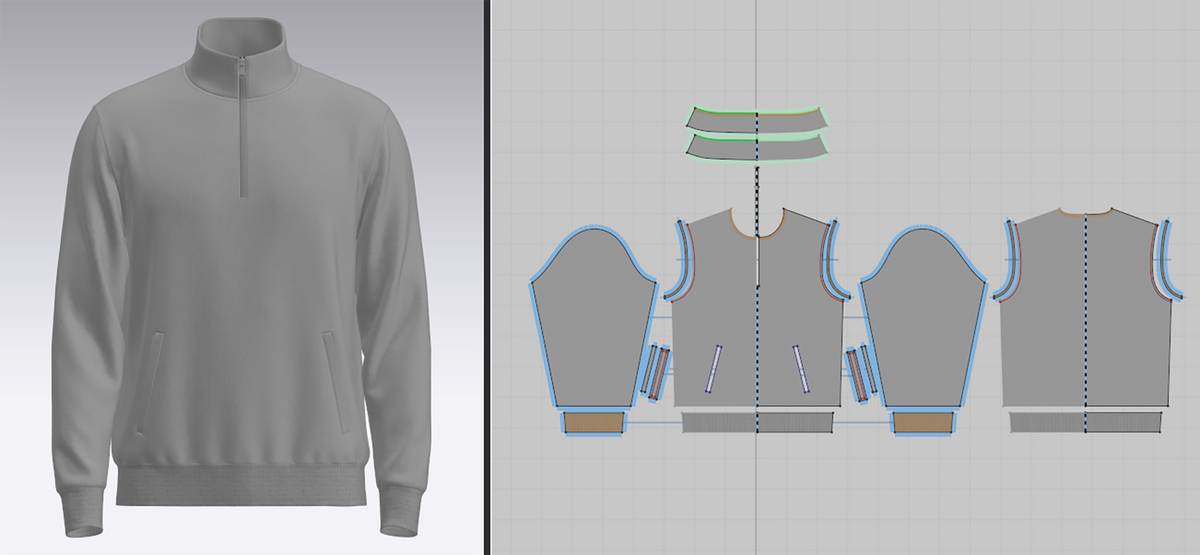
Task: Select the right pocket welt on front bodice pattern
Action: tap(803, 368)
